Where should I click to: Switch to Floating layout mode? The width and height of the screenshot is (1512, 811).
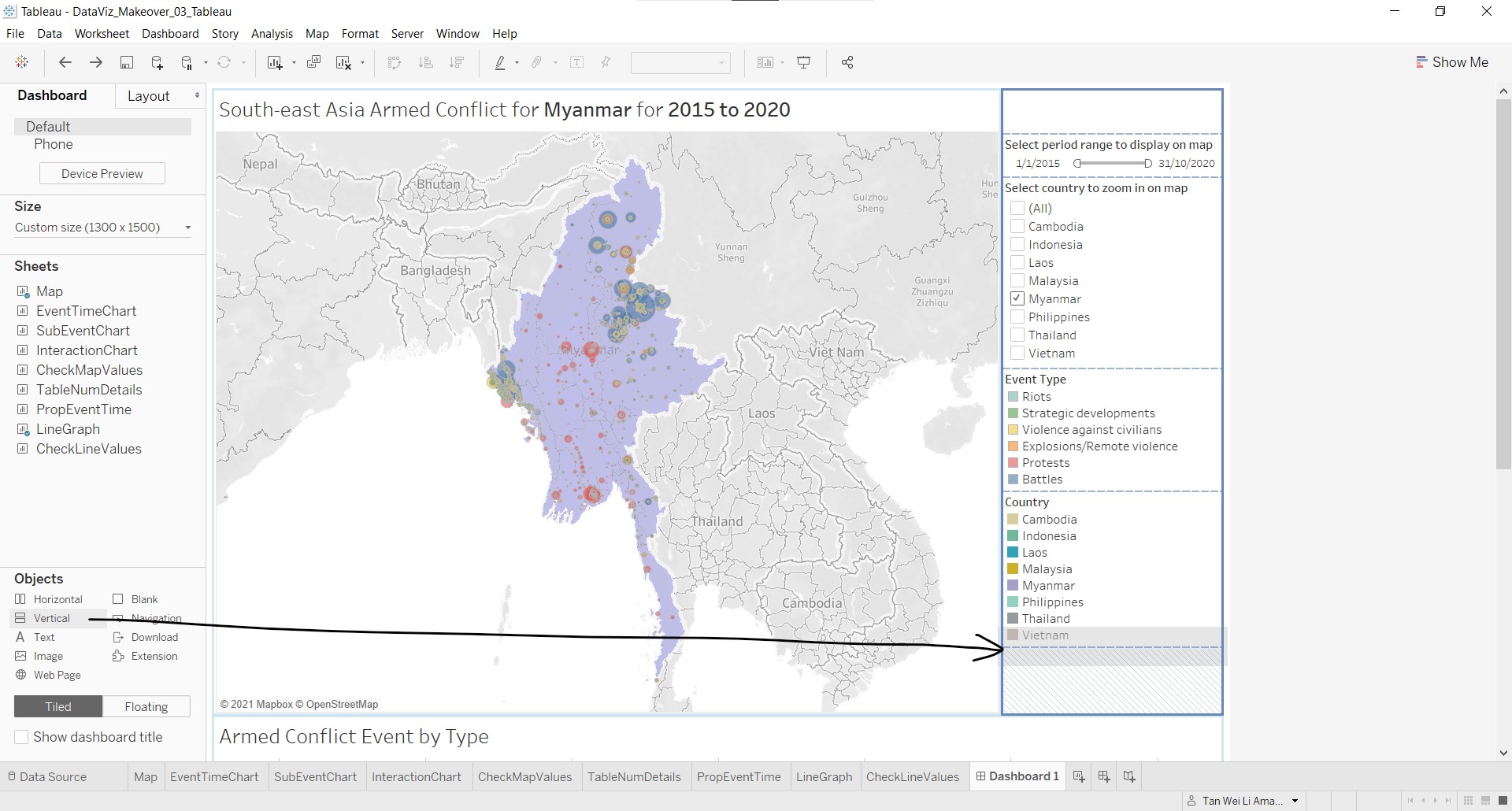(146, 707)
